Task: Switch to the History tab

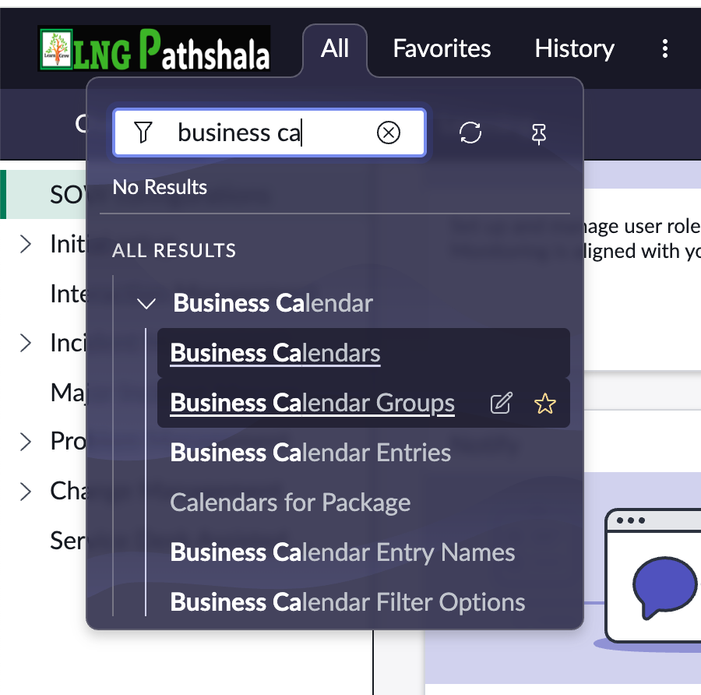Action: (x=574, y=48)
